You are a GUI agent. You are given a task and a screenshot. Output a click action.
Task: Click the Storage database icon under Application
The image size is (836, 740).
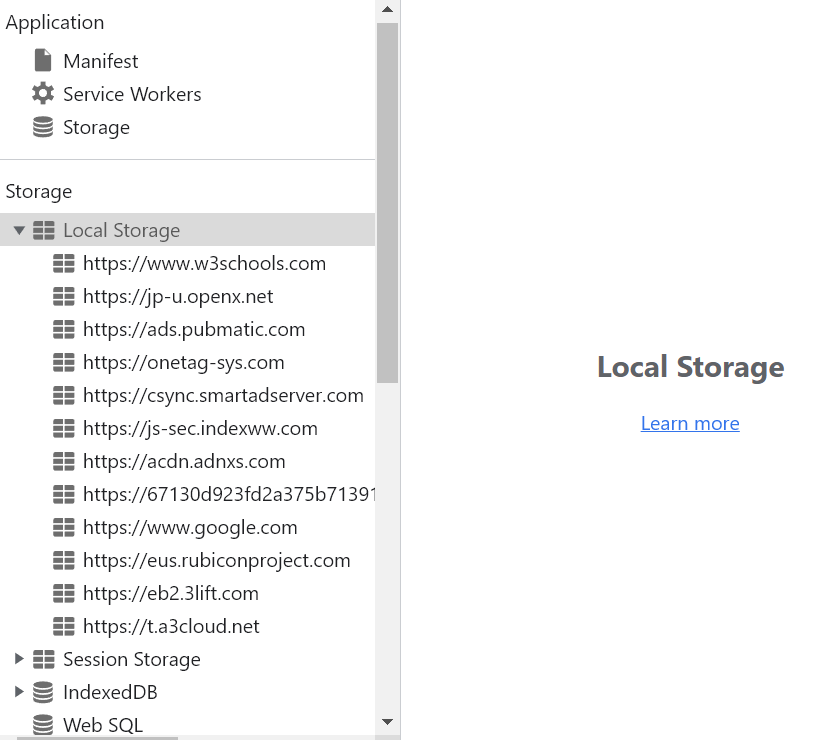(x=43, y=127)
